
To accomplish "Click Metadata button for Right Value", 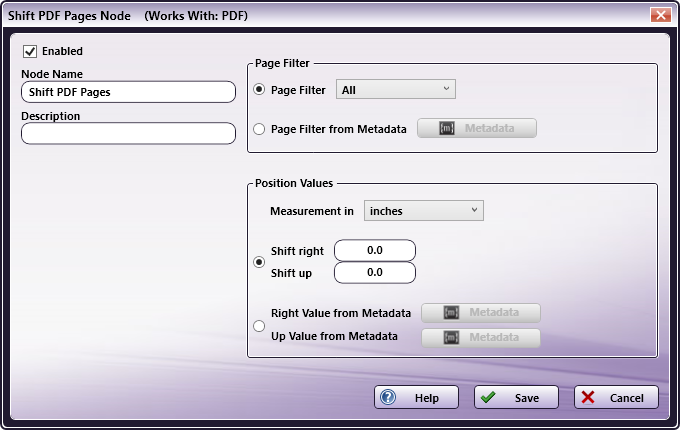I will (481, 313).
